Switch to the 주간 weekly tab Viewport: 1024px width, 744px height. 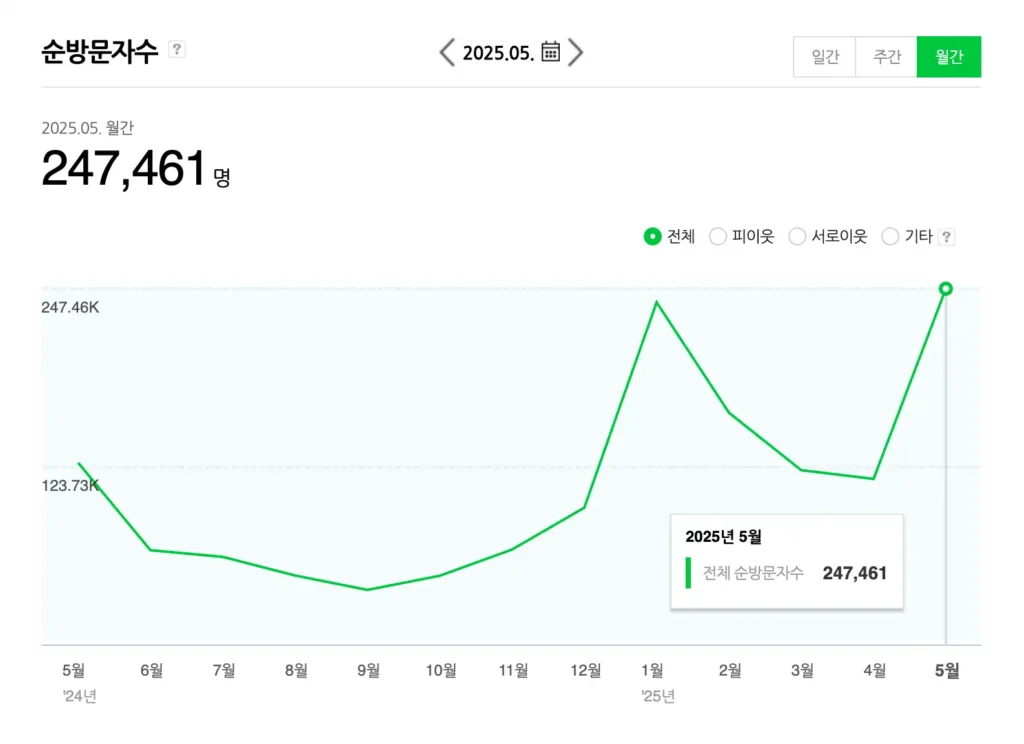[x=886, y=57]
